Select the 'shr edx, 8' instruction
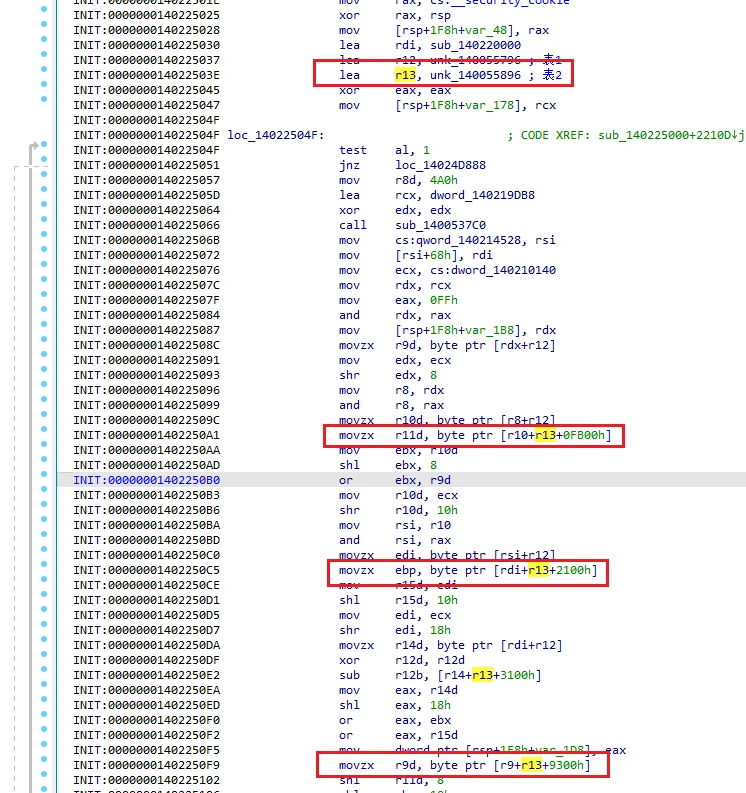Screen dimensions: 746x793 point(388,375)
